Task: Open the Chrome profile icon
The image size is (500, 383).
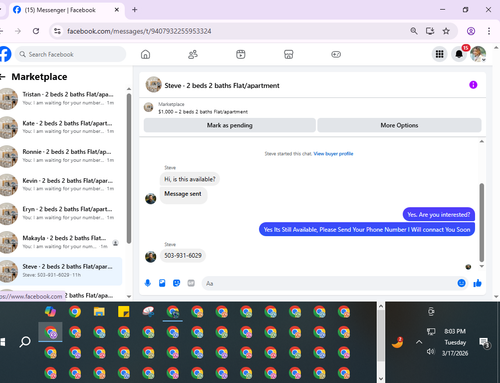Action: (471, 31)
